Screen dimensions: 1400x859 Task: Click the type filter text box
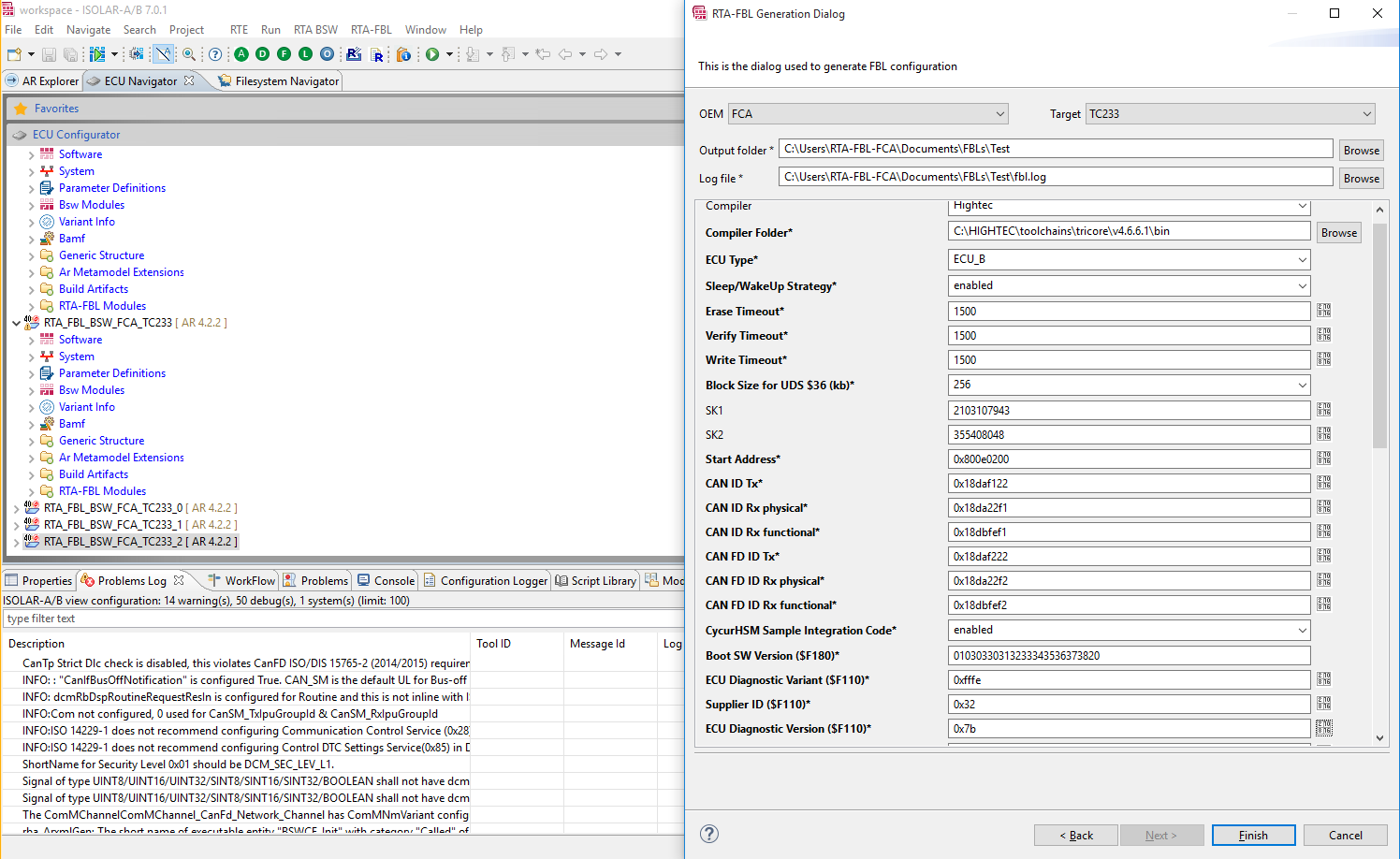(343, 619)
